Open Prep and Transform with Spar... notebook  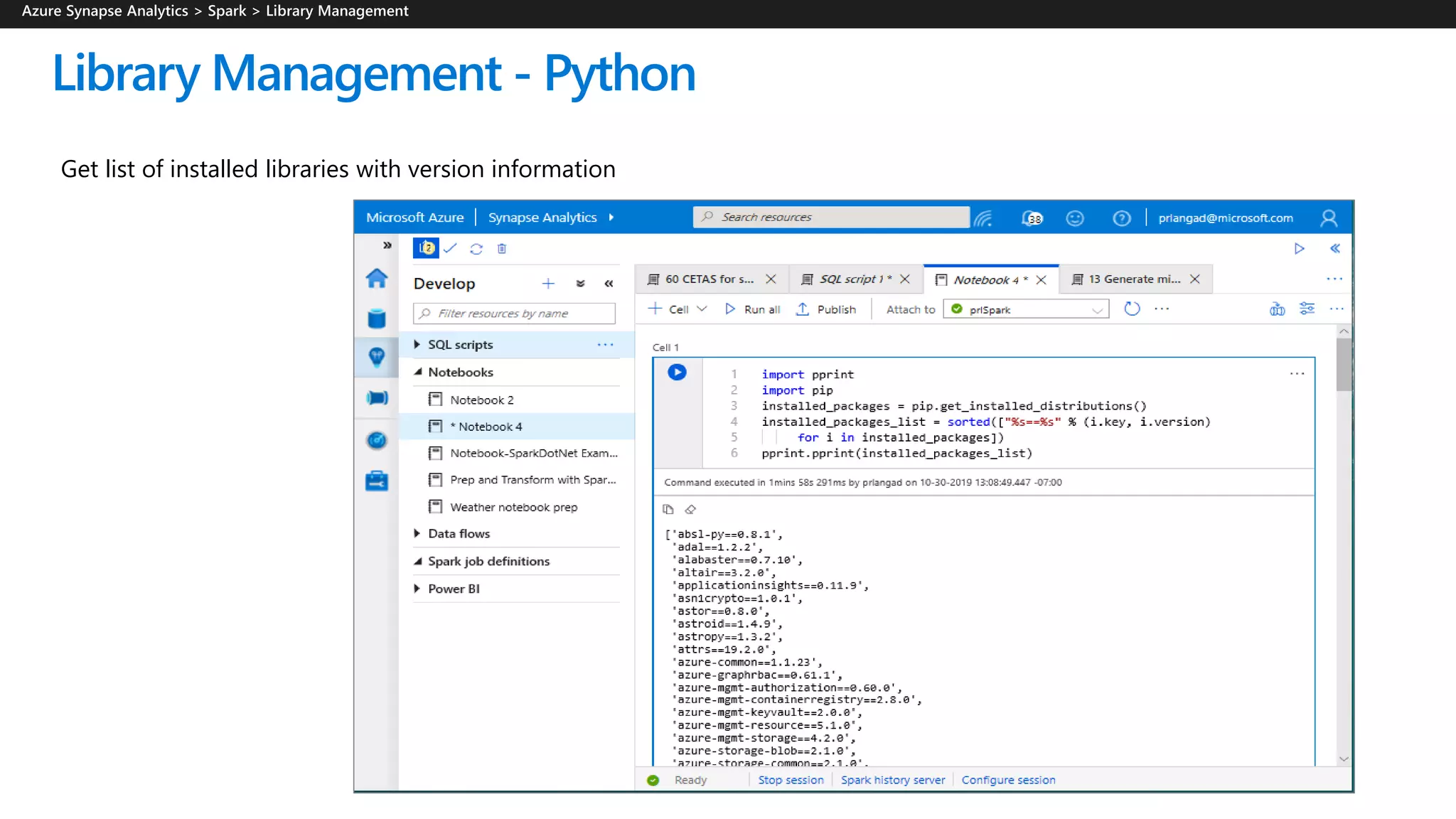pyautogui.click(x=523, y=480)
